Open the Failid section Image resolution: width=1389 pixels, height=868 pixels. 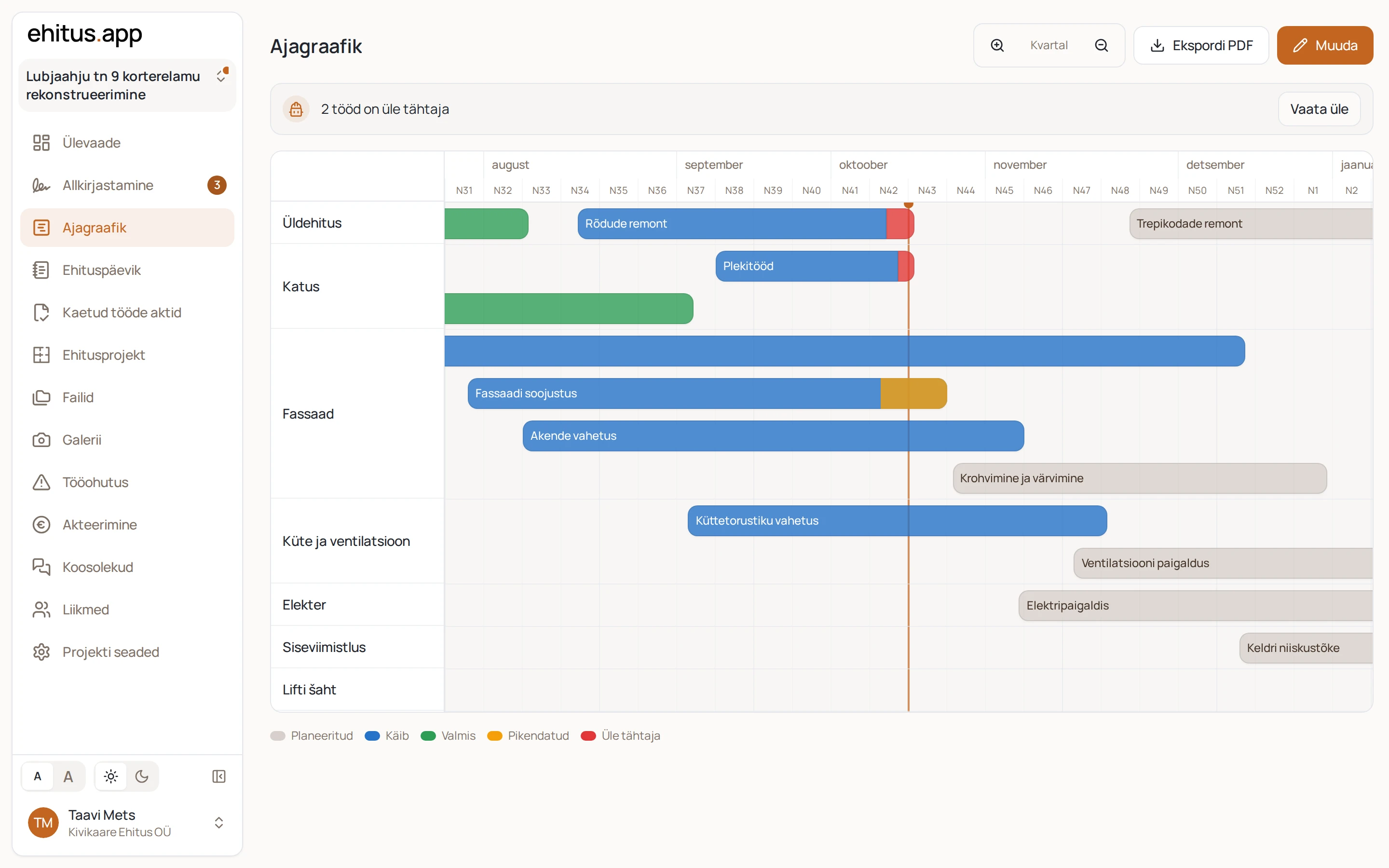[x=127, y=397]
